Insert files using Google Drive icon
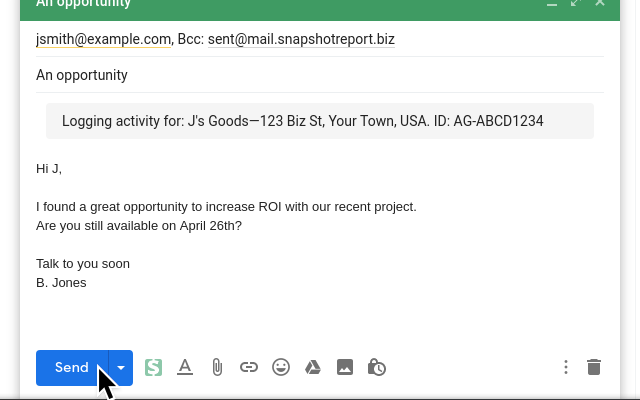Image resolution: width=640 pixels, height=400 pixels. coord(313,367)
